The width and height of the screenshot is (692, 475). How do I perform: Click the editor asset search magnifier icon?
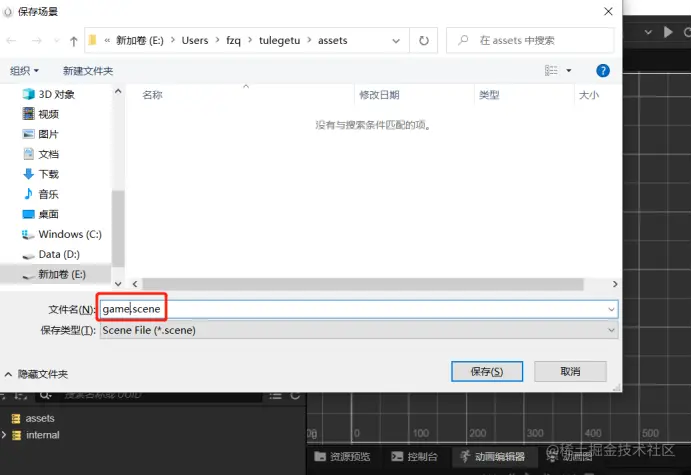[45, 395]
